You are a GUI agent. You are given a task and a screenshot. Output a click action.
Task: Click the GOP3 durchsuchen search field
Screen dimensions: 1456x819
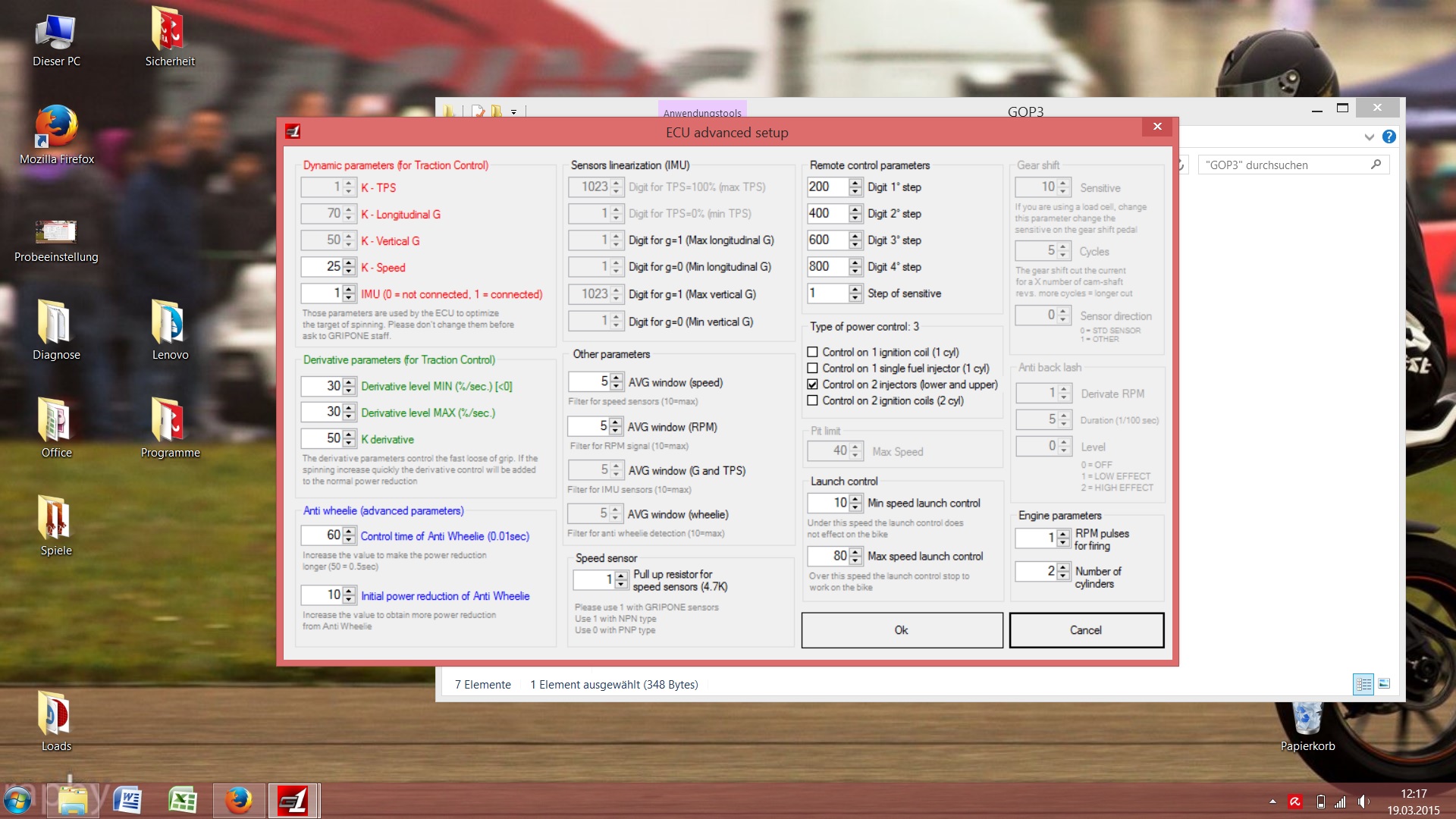(1285, 165)
